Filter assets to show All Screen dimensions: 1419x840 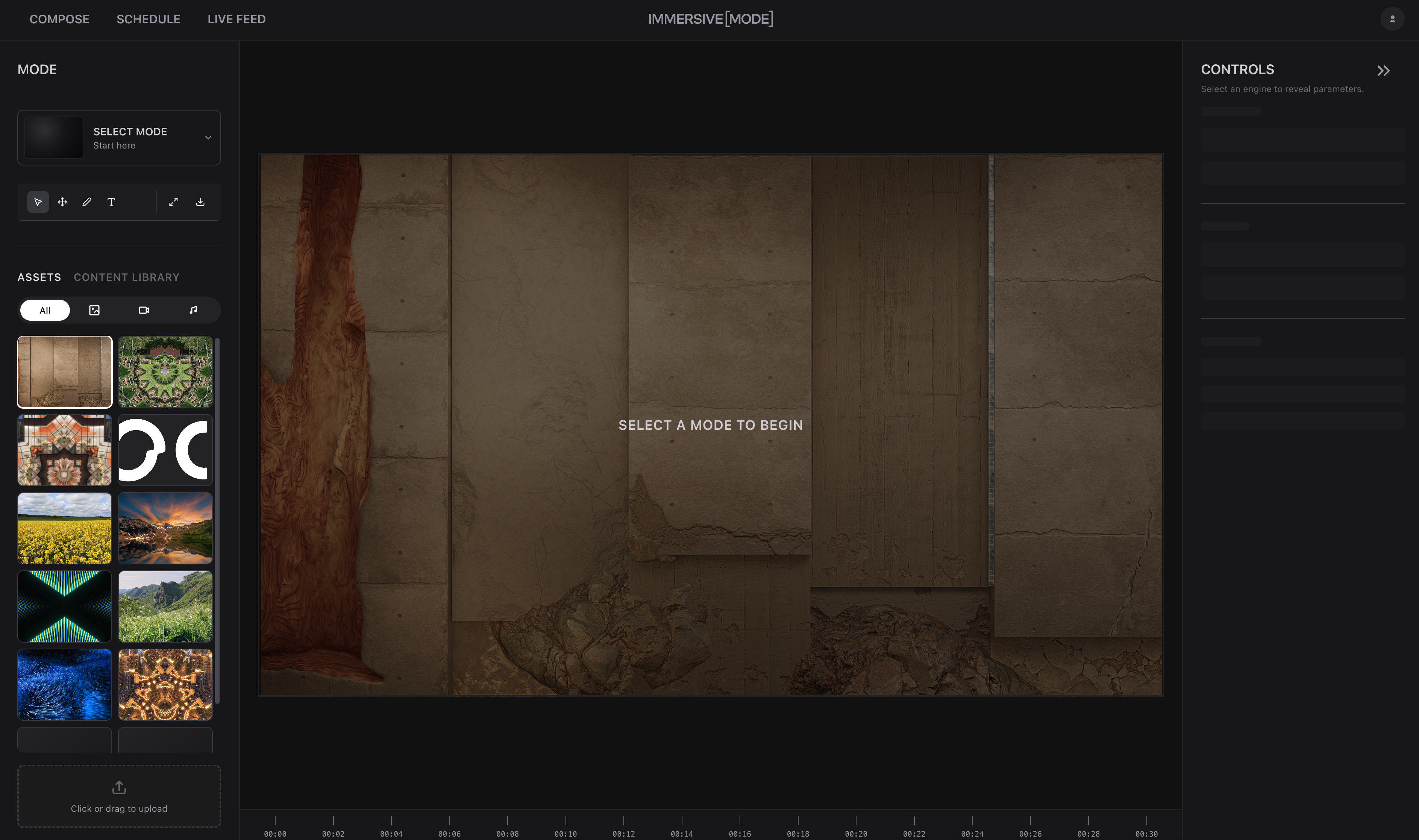(x=45, y=310)
